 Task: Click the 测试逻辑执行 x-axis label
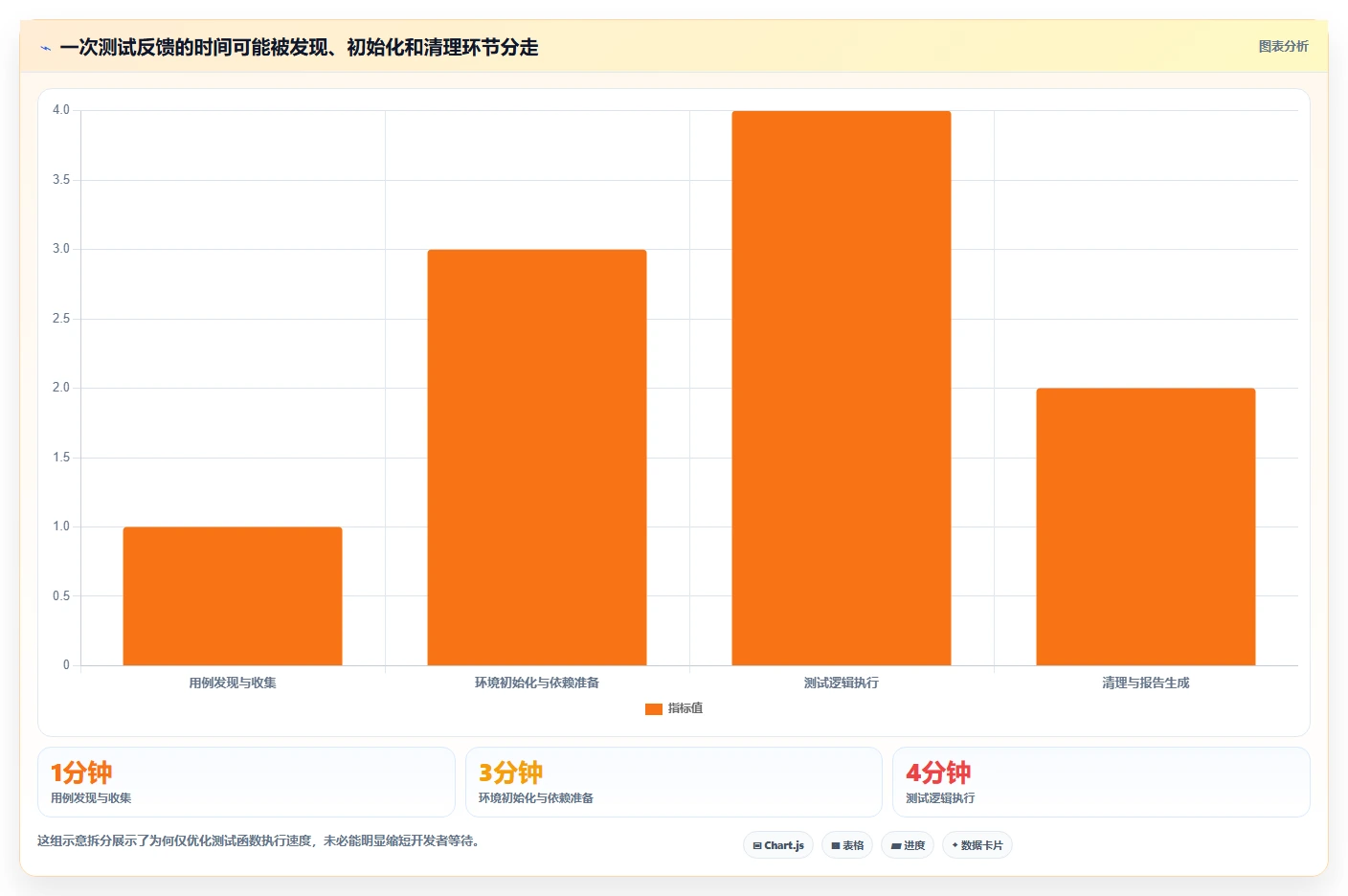point(842,683)
